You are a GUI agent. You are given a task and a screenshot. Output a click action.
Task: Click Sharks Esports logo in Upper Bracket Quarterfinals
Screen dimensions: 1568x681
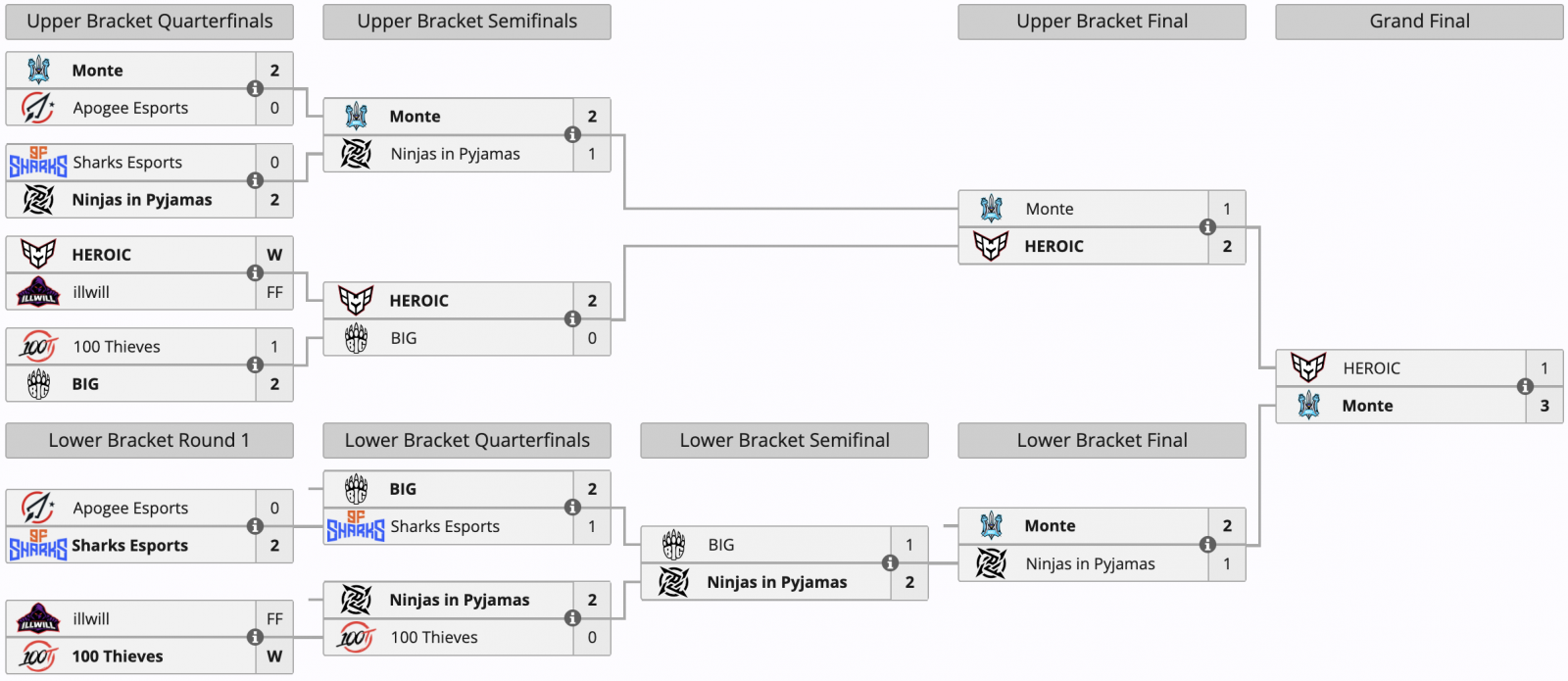(x=38, y=163)
